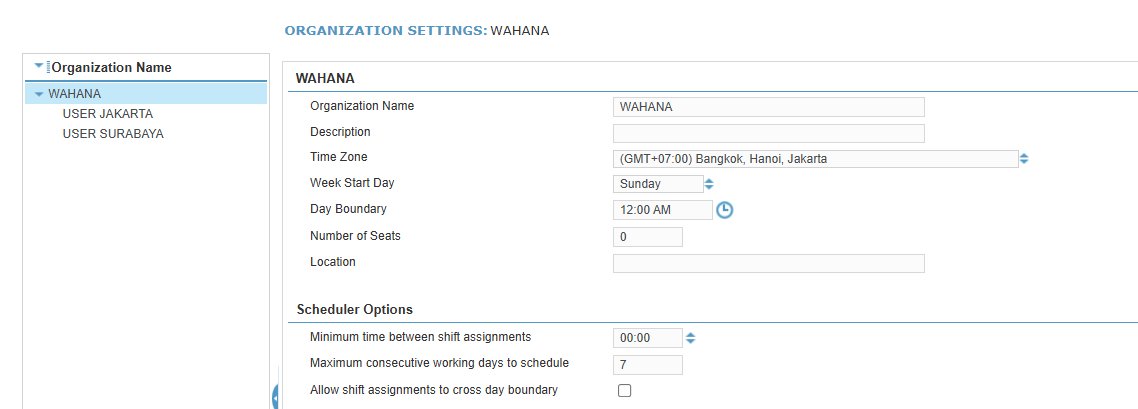Click the Organization Name column header label
1138x409 pixels.
(x=111, y=67)
